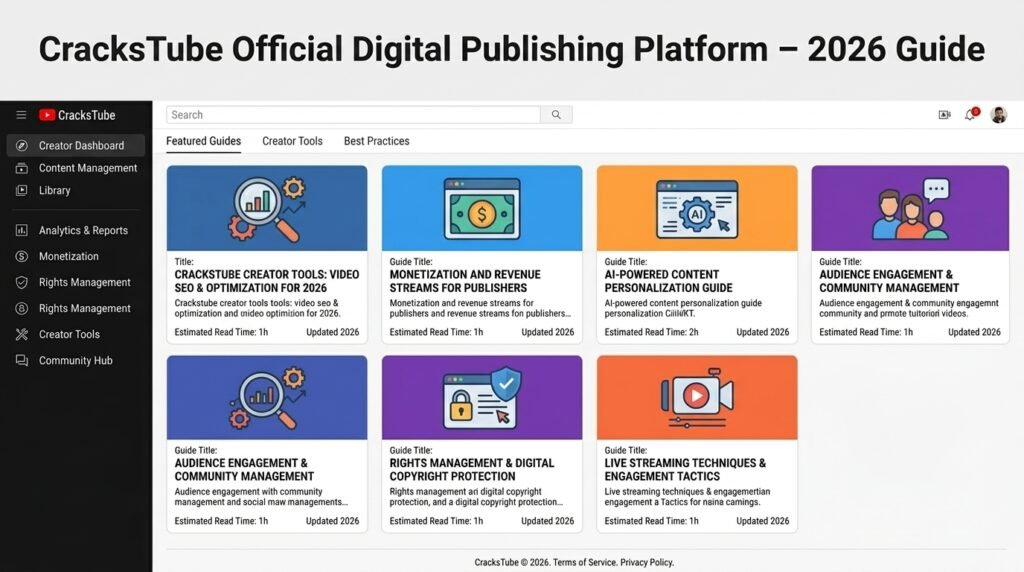1024x572 pixels.
Task: Focus the Search input field
Action: 353,115
